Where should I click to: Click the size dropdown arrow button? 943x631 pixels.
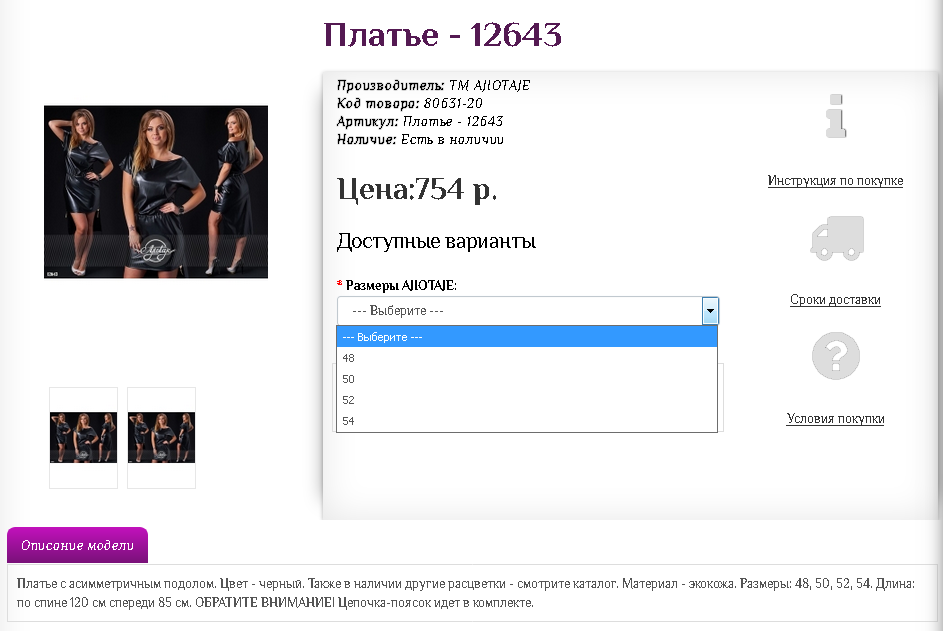point(710,311)
